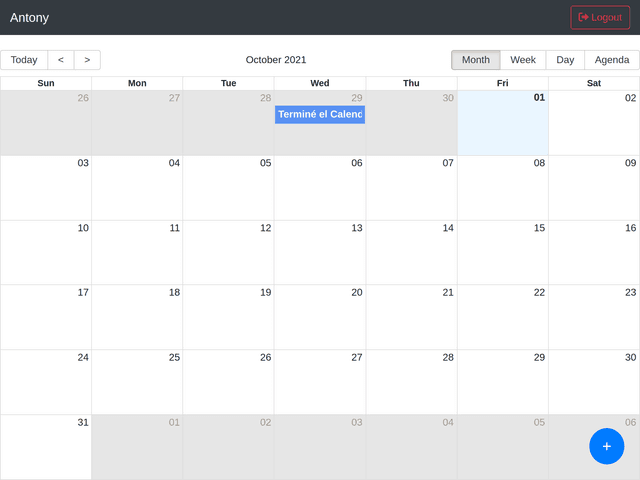The height and width of the screenshot is (480, 640).
Task: Click the Antony navbar name
Action: [x=29, y=18]
